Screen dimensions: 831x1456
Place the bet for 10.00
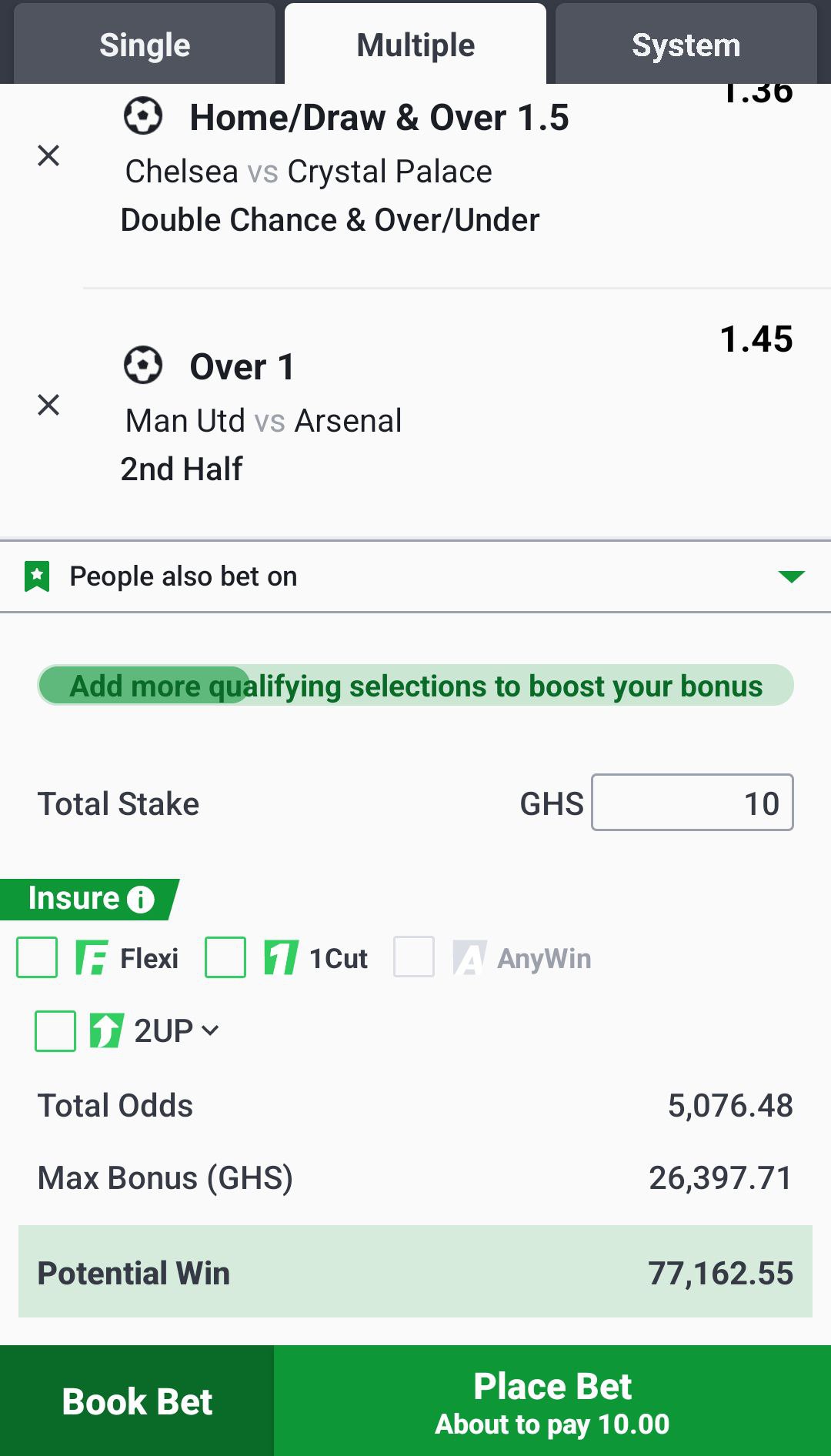(552, 1401)
